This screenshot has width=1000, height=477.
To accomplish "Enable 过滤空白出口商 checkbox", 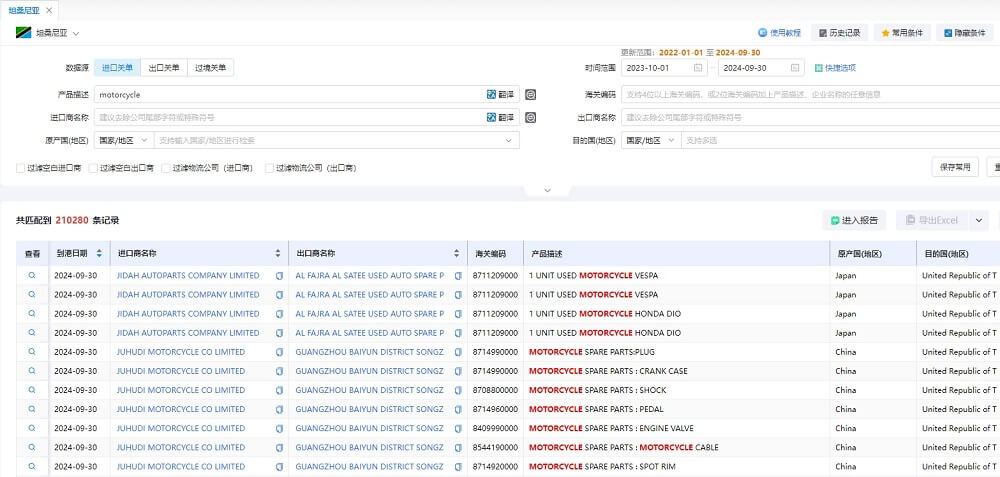I will 93,168.
